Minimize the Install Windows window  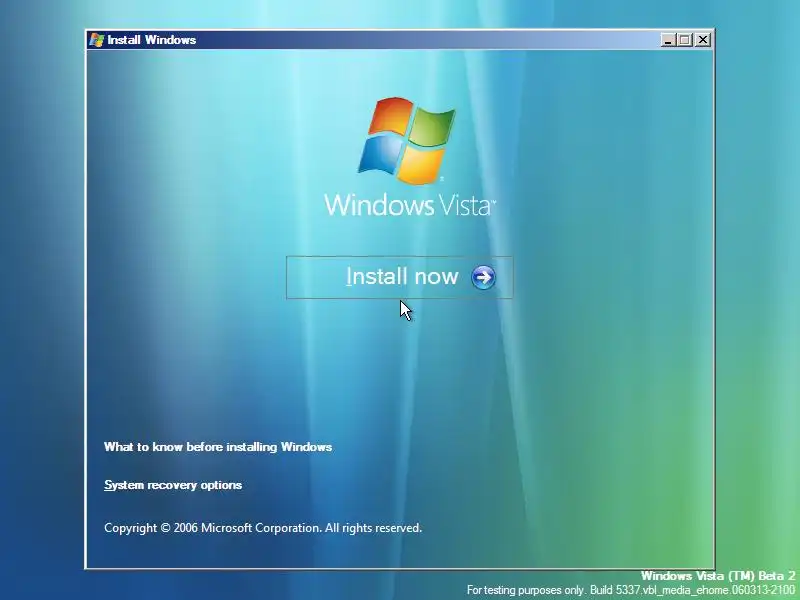668,40
